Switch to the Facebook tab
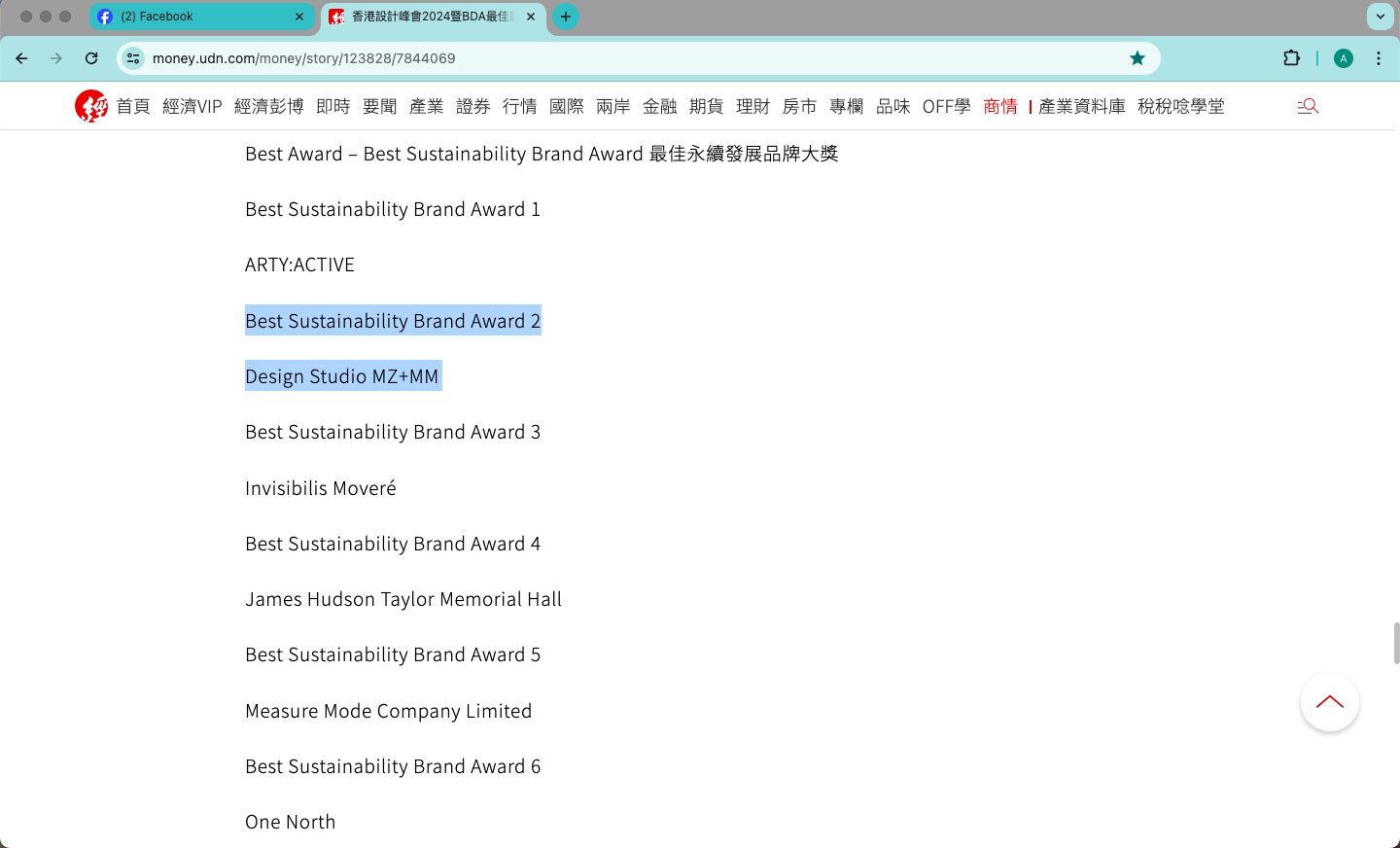Screen dimensions: 1400x848 tap(201, 17)
